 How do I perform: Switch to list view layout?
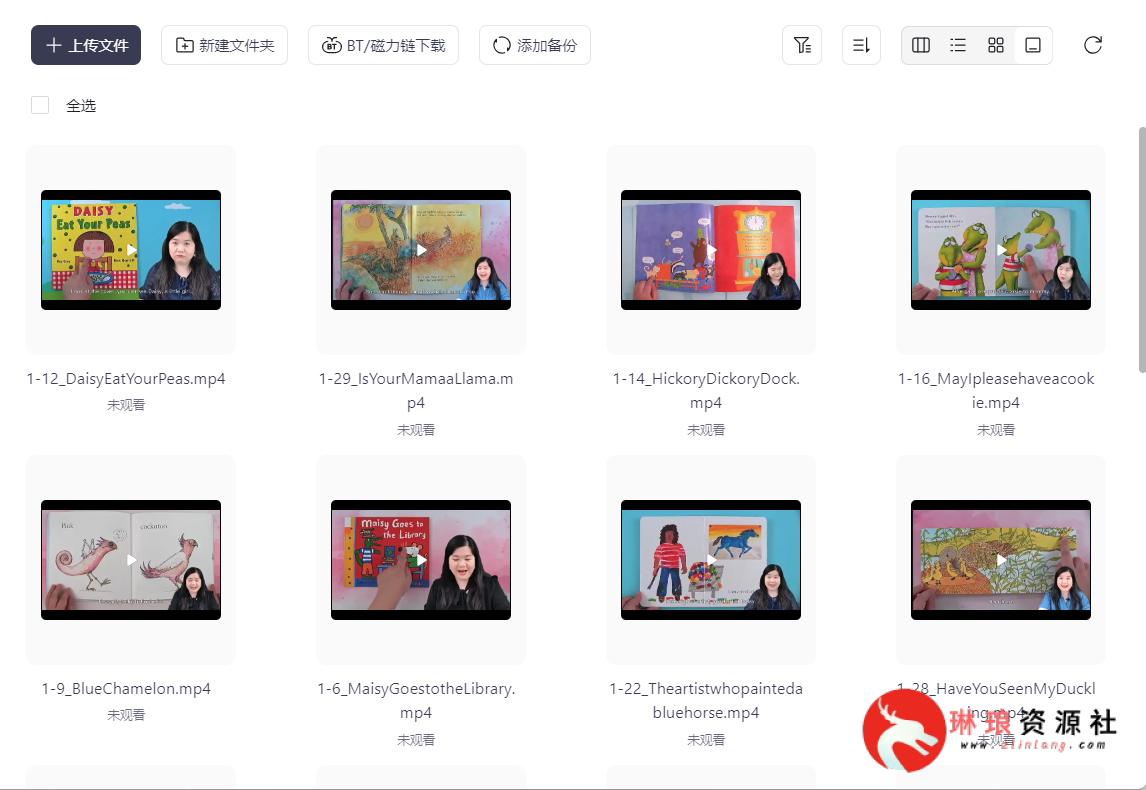pyautogui.click(x=958, y=45)
